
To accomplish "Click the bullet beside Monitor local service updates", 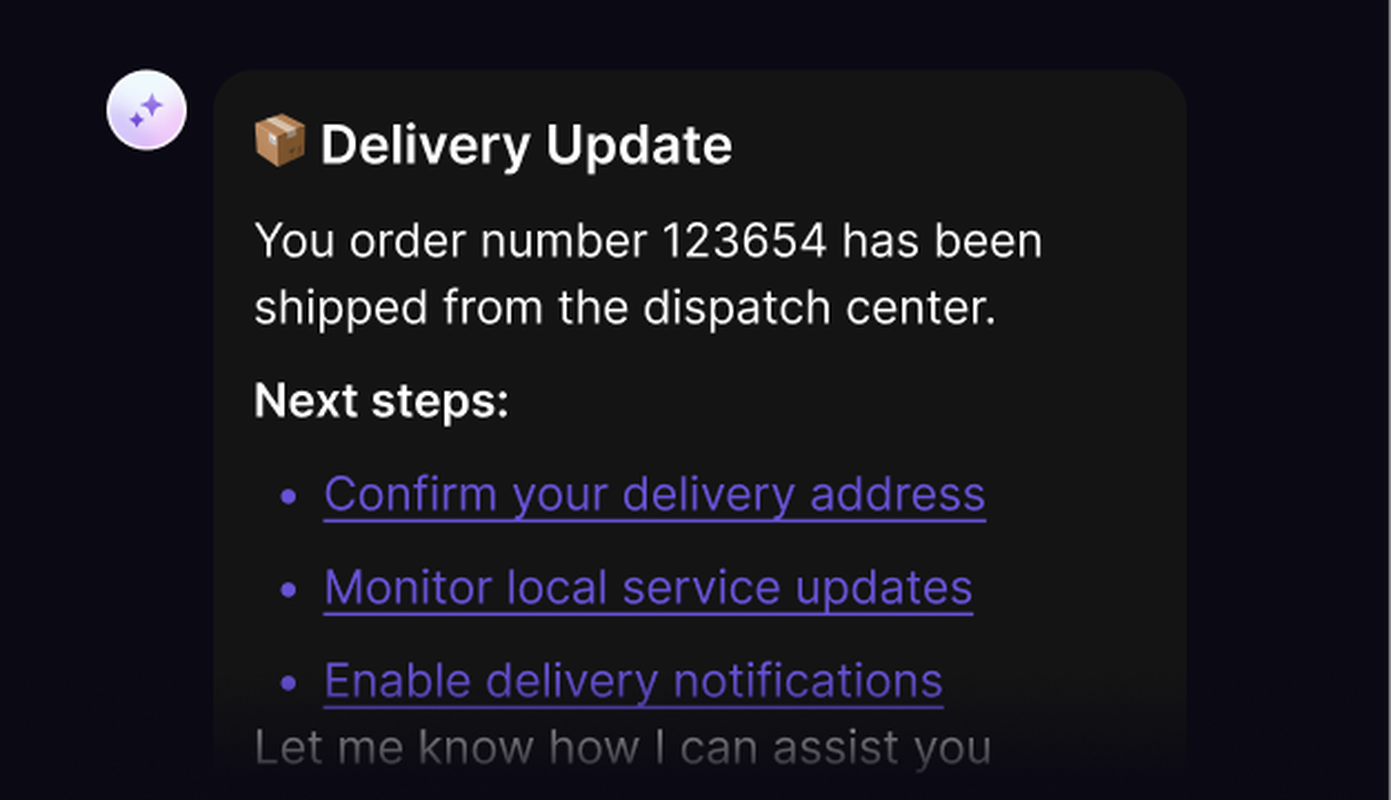I will [x=289, y=589].
